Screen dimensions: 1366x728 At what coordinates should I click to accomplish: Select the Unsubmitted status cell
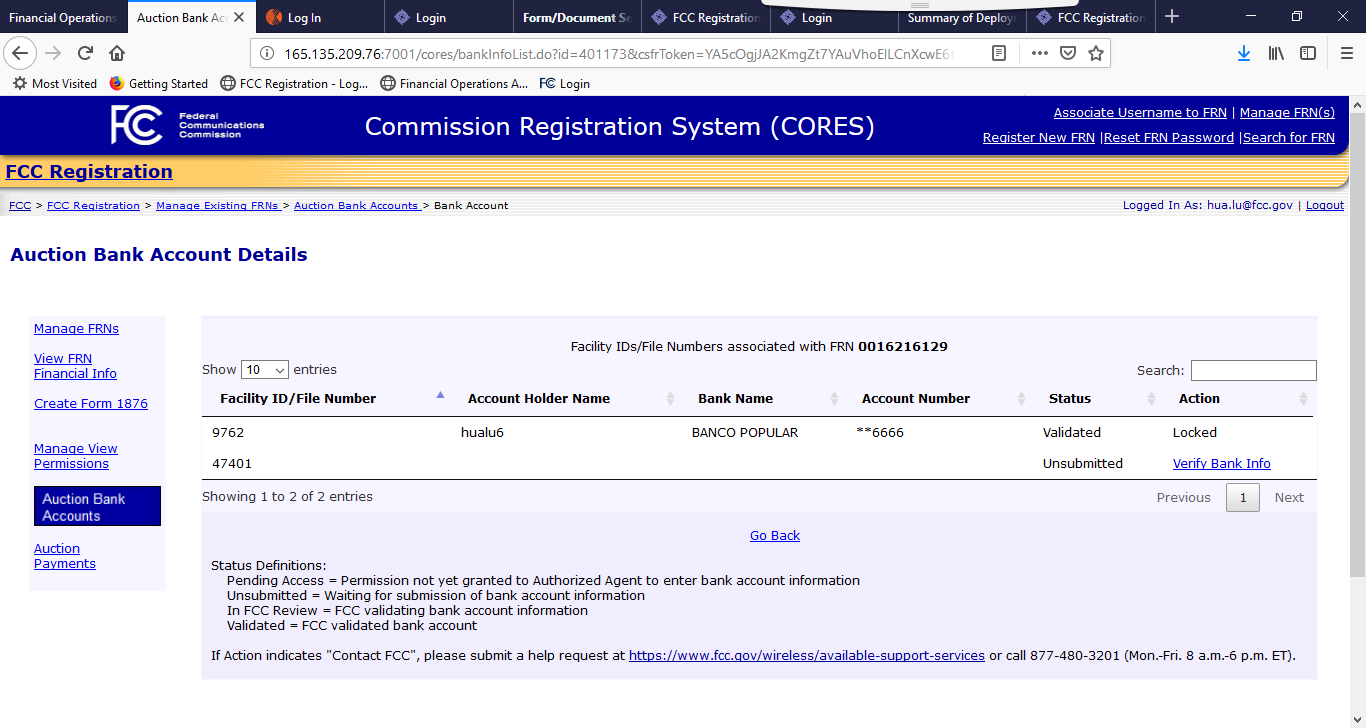(1083, 463)
